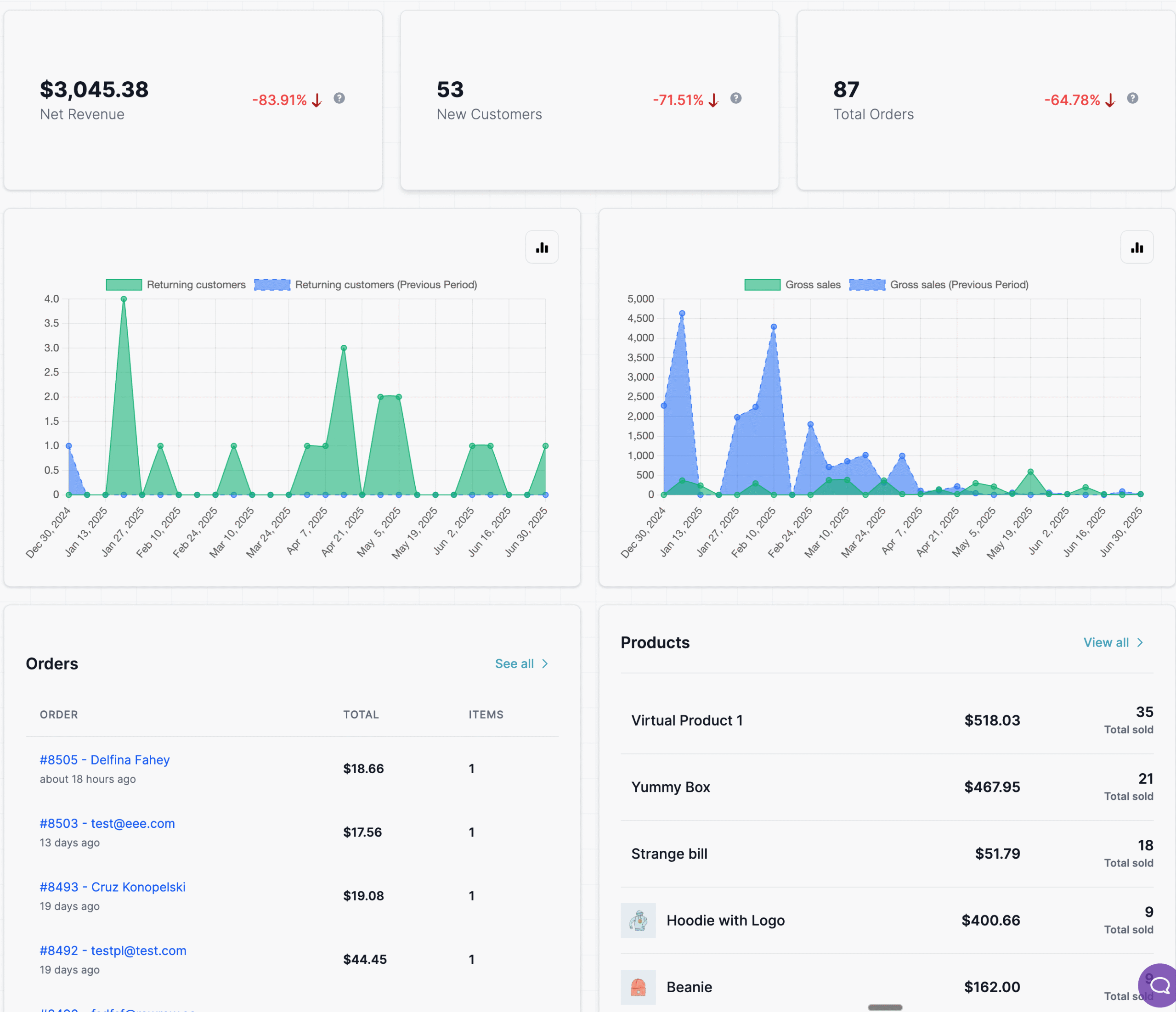Open chart options on the Gross sales chart
Image resolution: width=1176 pixels, height=1012 pixels.
point(1137,247)
